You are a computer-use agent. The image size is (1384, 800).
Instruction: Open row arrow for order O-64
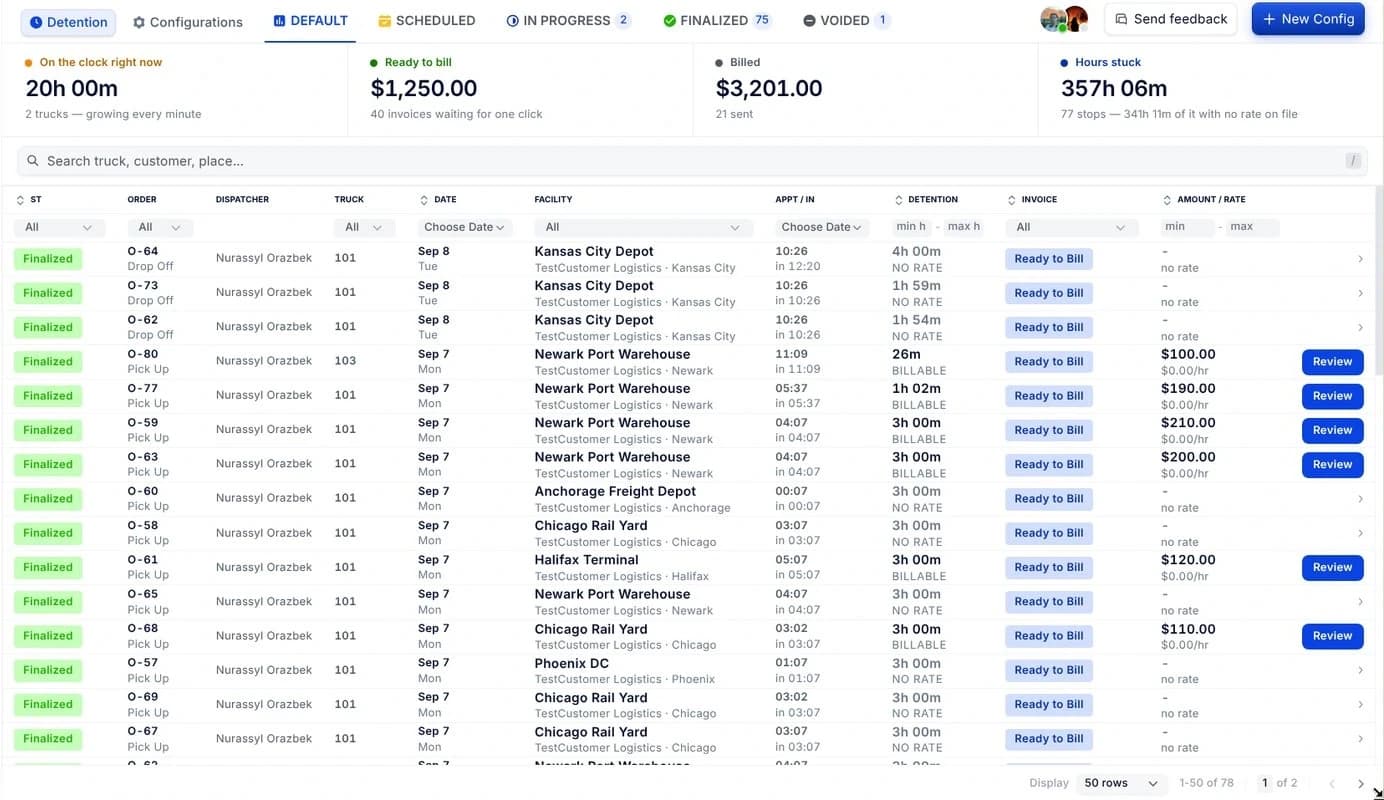pyautogui.click(x=1360, y=259)
